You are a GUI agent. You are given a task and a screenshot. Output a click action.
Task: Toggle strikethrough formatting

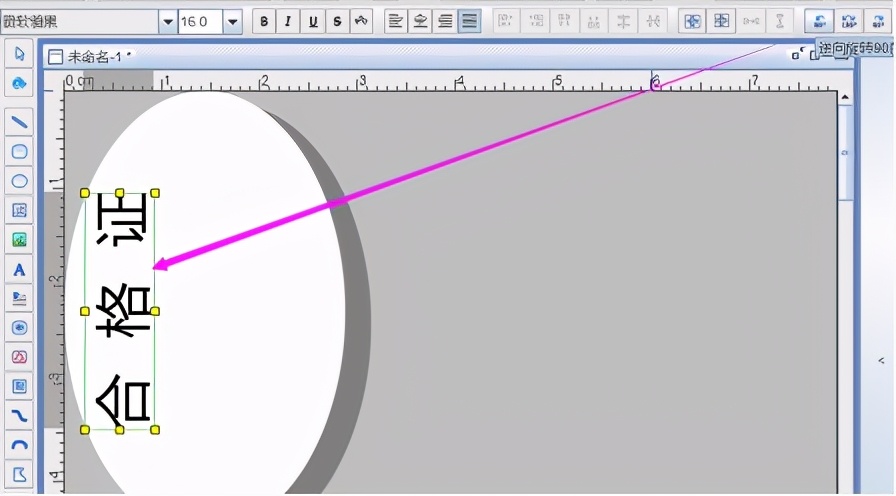[337, 22]
